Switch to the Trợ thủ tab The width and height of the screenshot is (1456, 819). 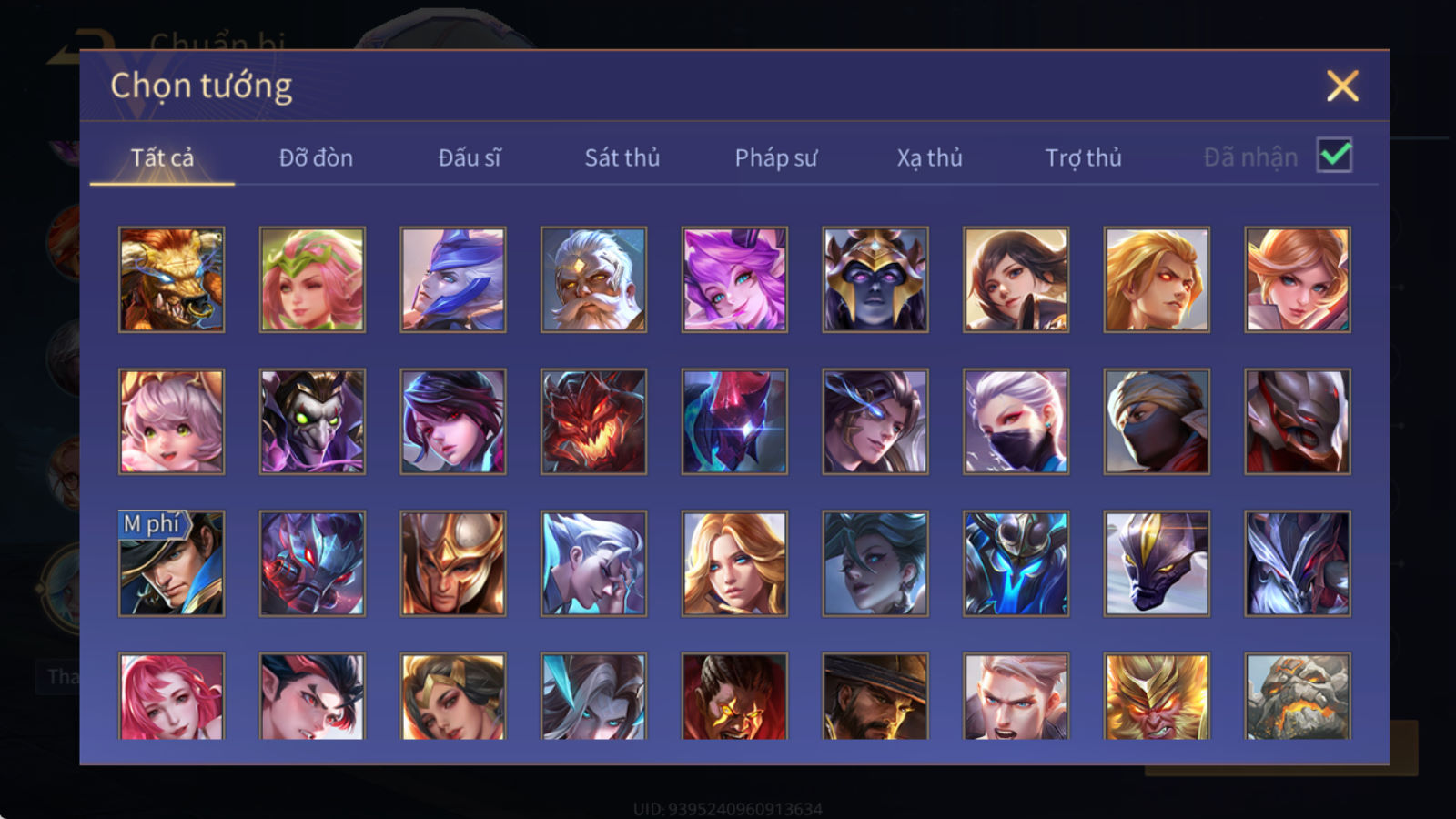[x=1083, y=157]
